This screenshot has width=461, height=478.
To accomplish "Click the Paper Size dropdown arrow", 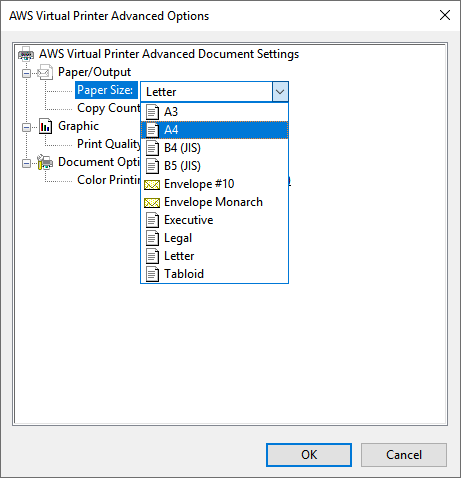I will tap(280, 91).
